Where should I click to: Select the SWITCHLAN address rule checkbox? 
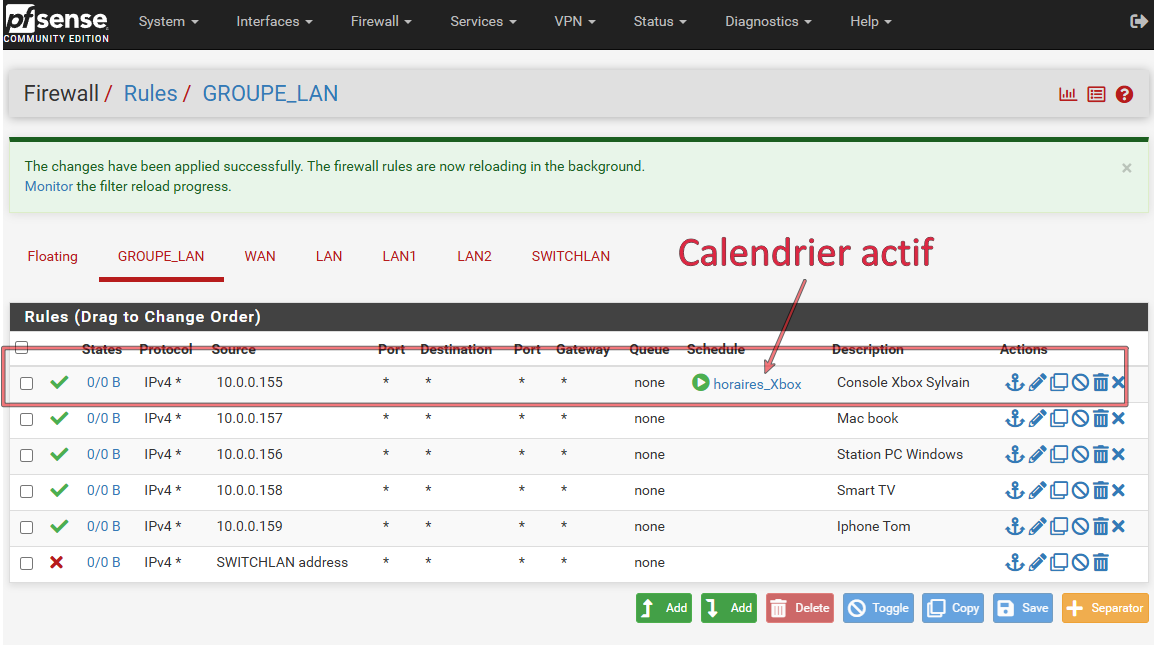coord(27,563)
